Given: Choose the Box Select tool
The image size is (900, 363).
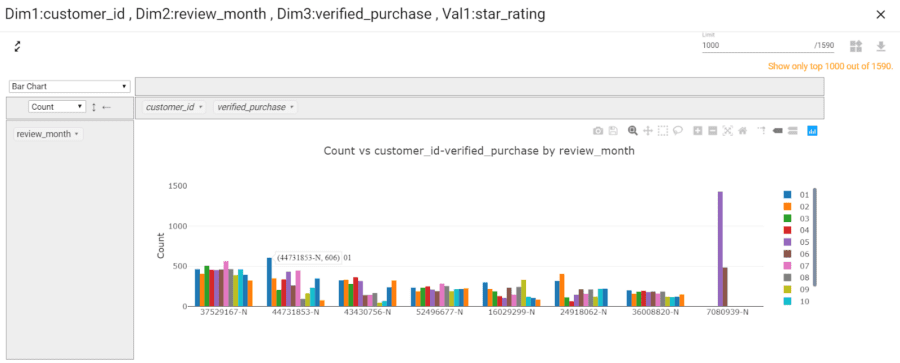Looking at the screenshot, I should click(662, 131).
